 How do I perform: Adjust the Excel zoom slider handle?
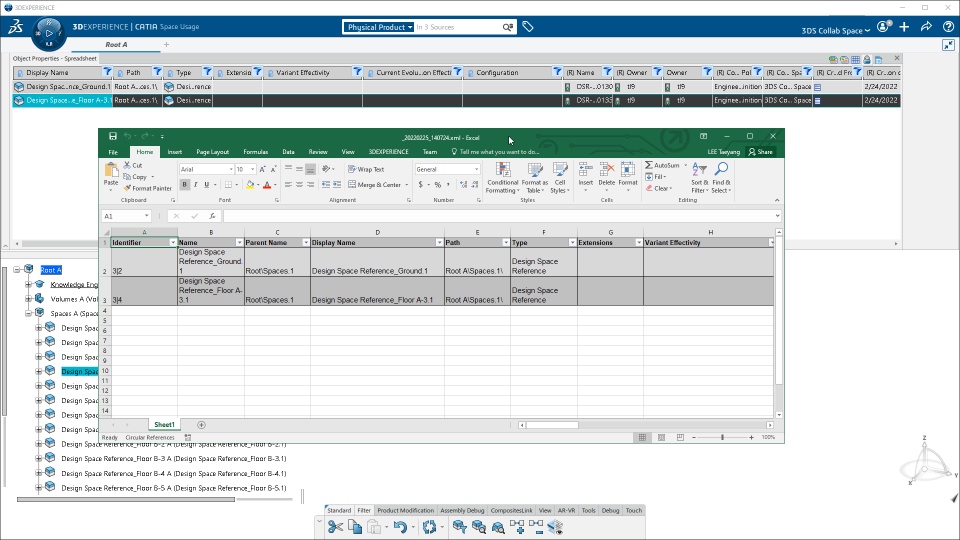click(x=722, y=437)
